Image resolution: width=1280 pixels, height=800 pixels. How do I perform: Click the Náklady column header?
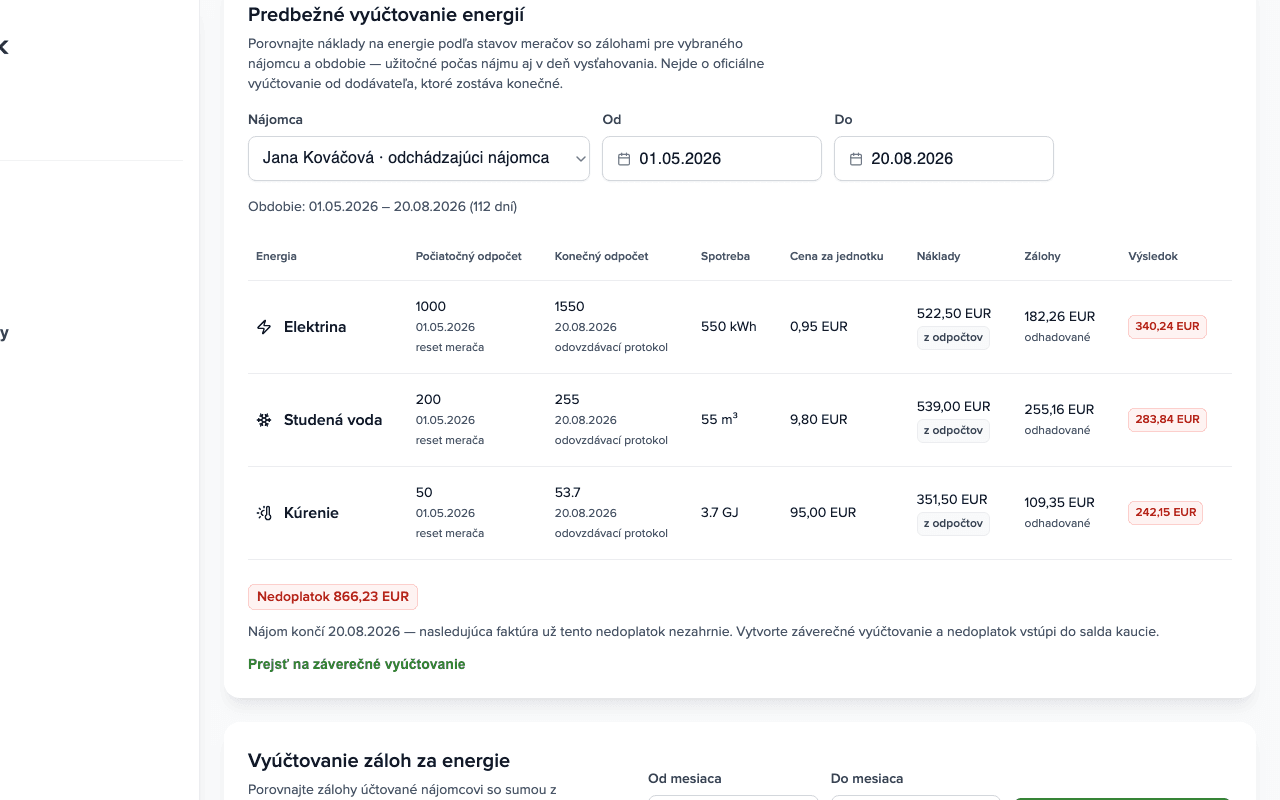(x=938, y=256)
